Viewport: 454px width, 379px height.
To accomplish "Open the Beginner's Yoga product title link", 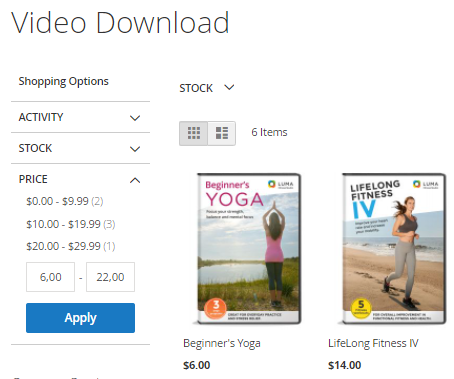I will coord(222,343).
